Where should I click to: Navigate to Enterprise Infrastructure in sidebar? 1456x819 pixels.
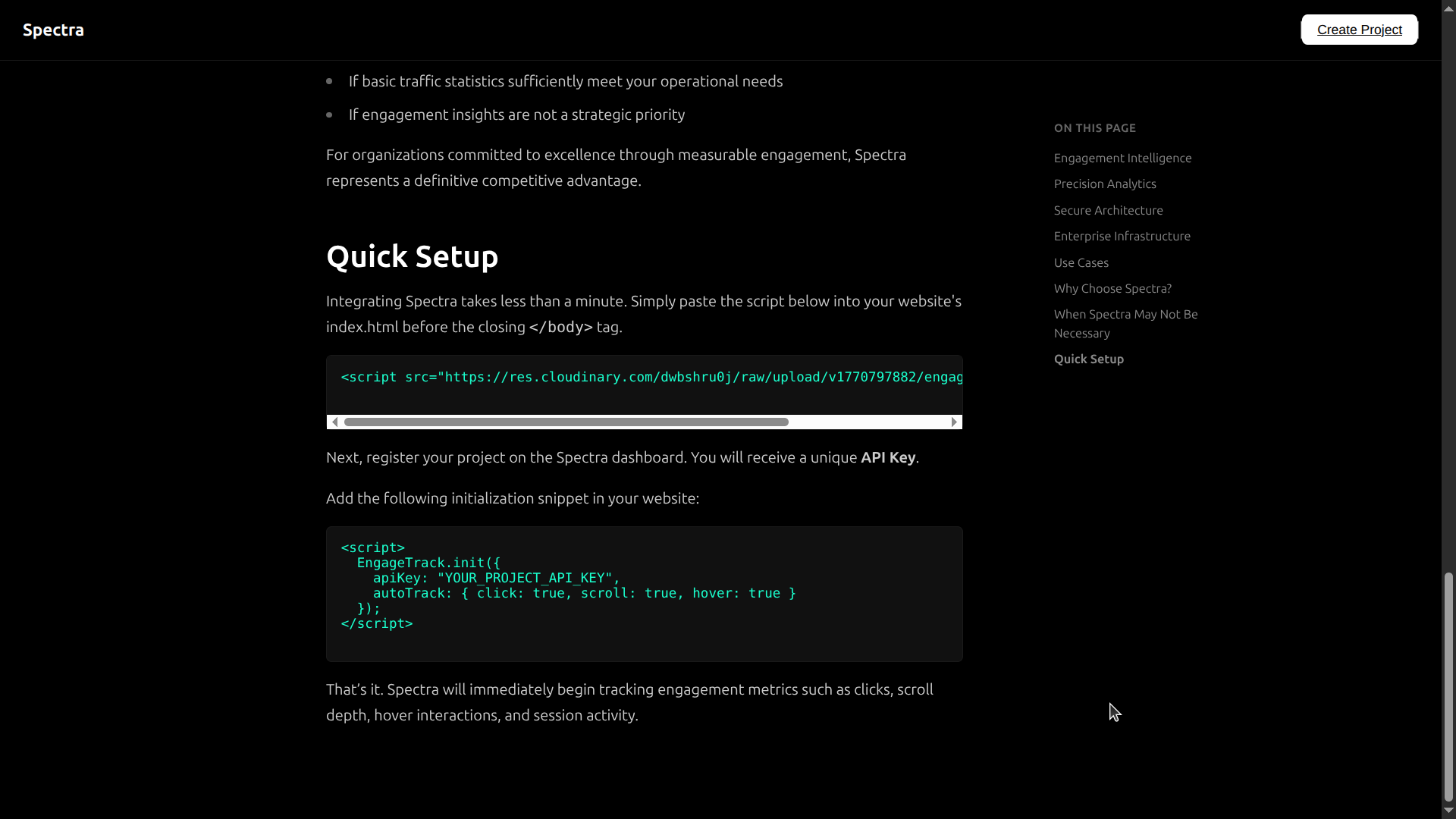pos(1122,236)
